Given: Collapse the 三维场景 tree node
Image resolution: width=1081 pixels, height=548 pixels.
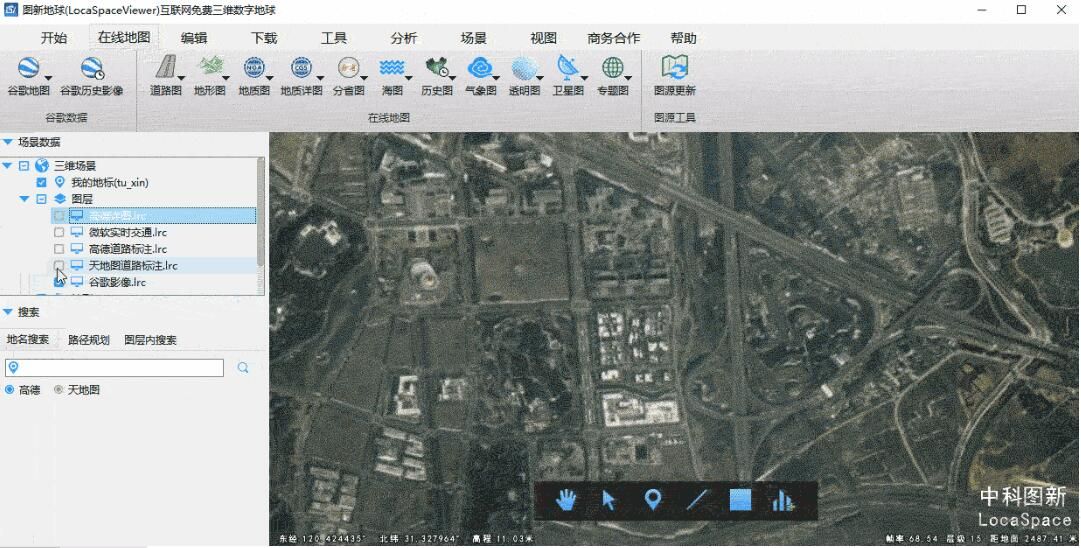Looking at the screenshot, I should point(24,166).
